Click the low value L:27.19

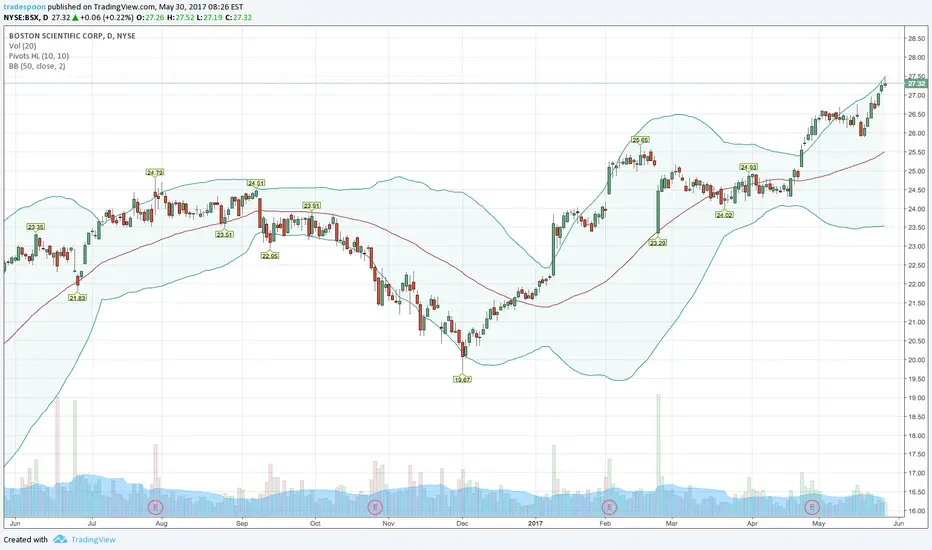[210, 17]
